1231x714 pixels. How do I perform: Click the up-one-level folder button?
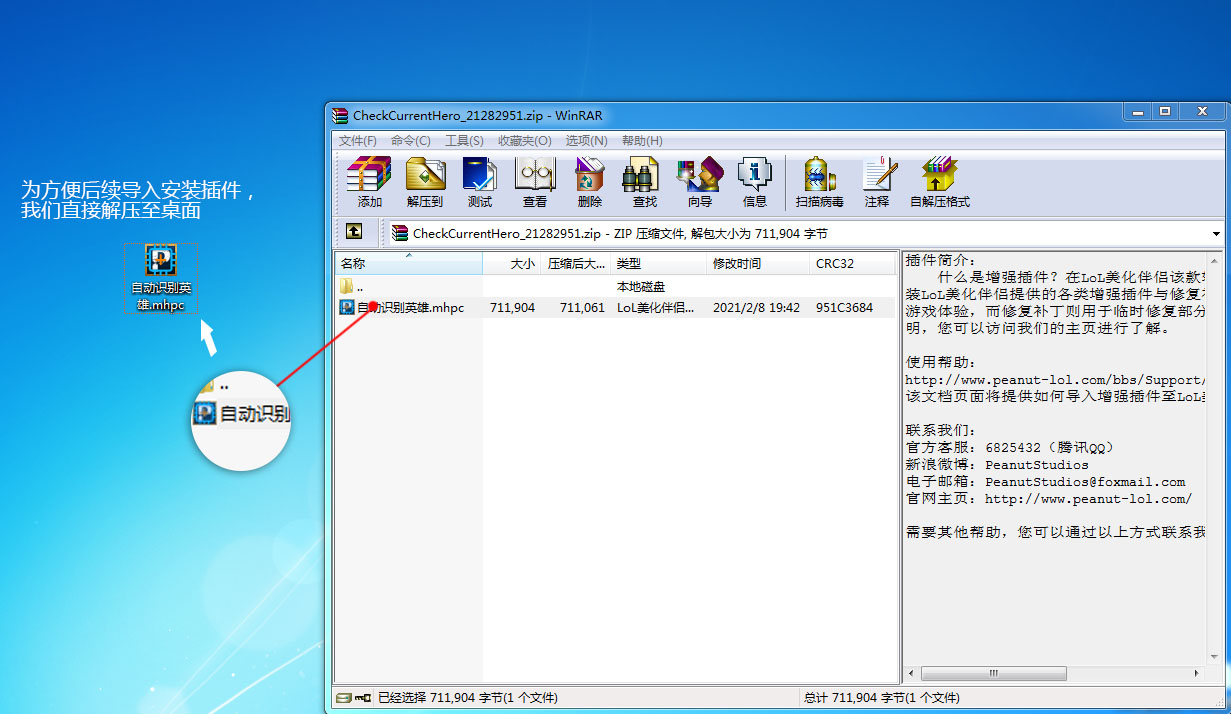coord(354,232)
